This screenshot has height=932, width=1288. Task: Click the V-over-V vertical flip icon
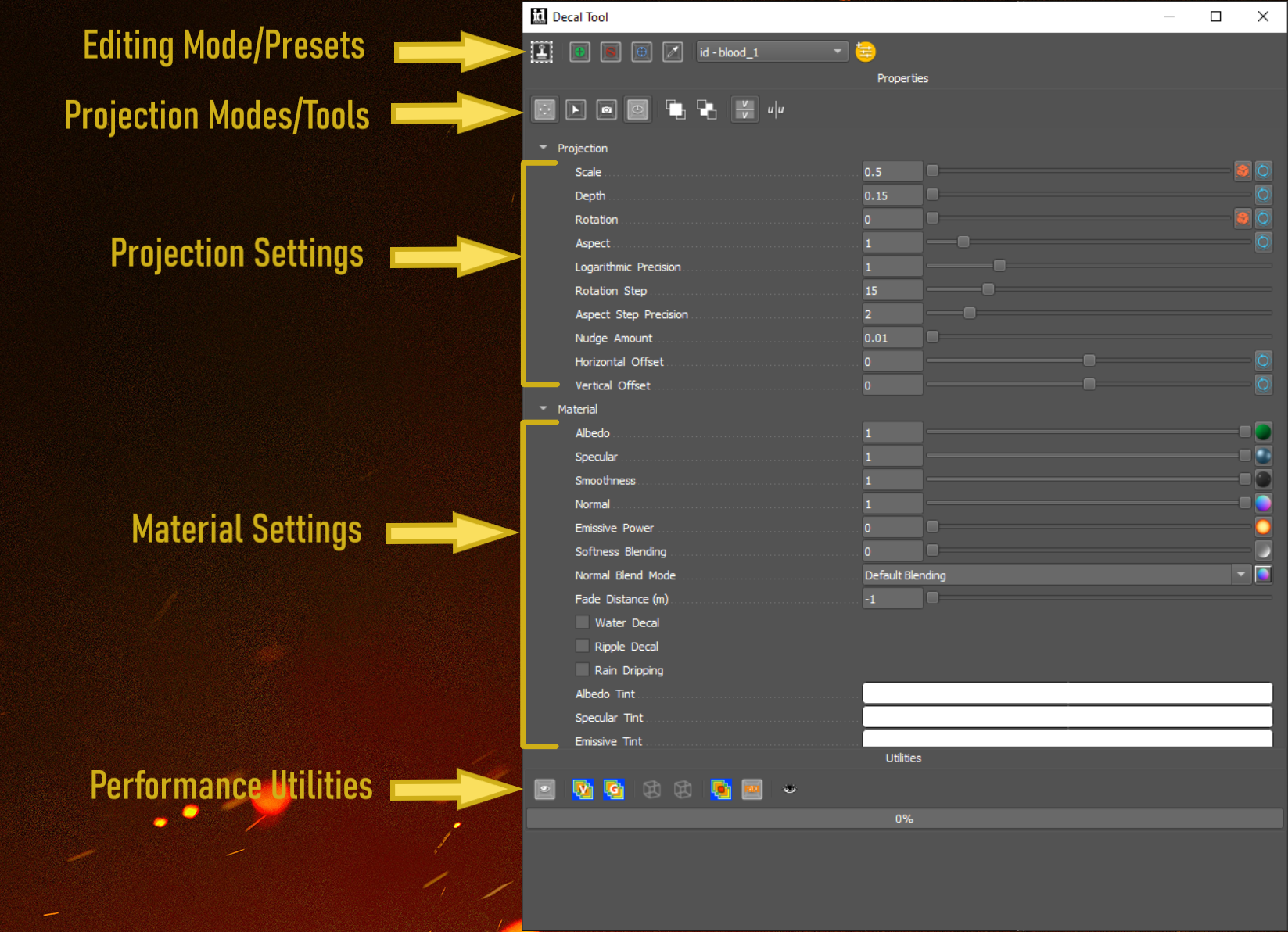click(x=744, y=109)
